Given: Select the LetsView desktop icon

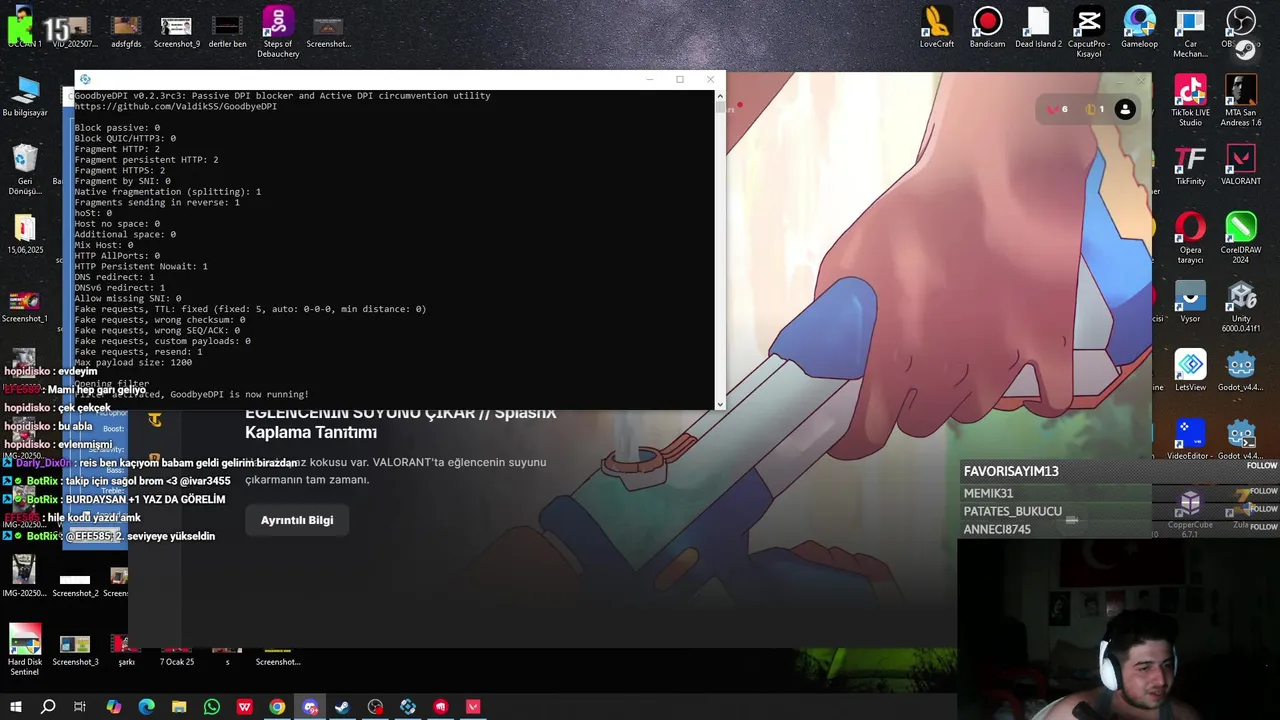Looking at the screenshot, I should pos(1190,370).
